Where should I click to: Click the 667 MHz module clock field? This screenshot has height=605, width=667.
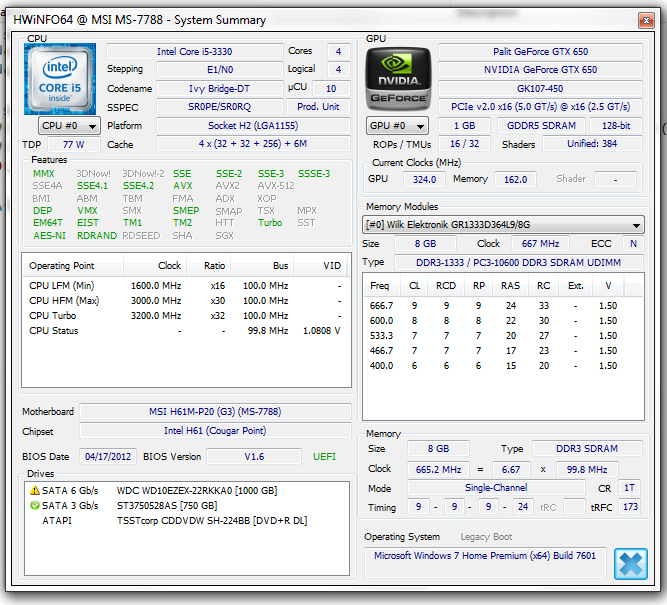[540, 244]
